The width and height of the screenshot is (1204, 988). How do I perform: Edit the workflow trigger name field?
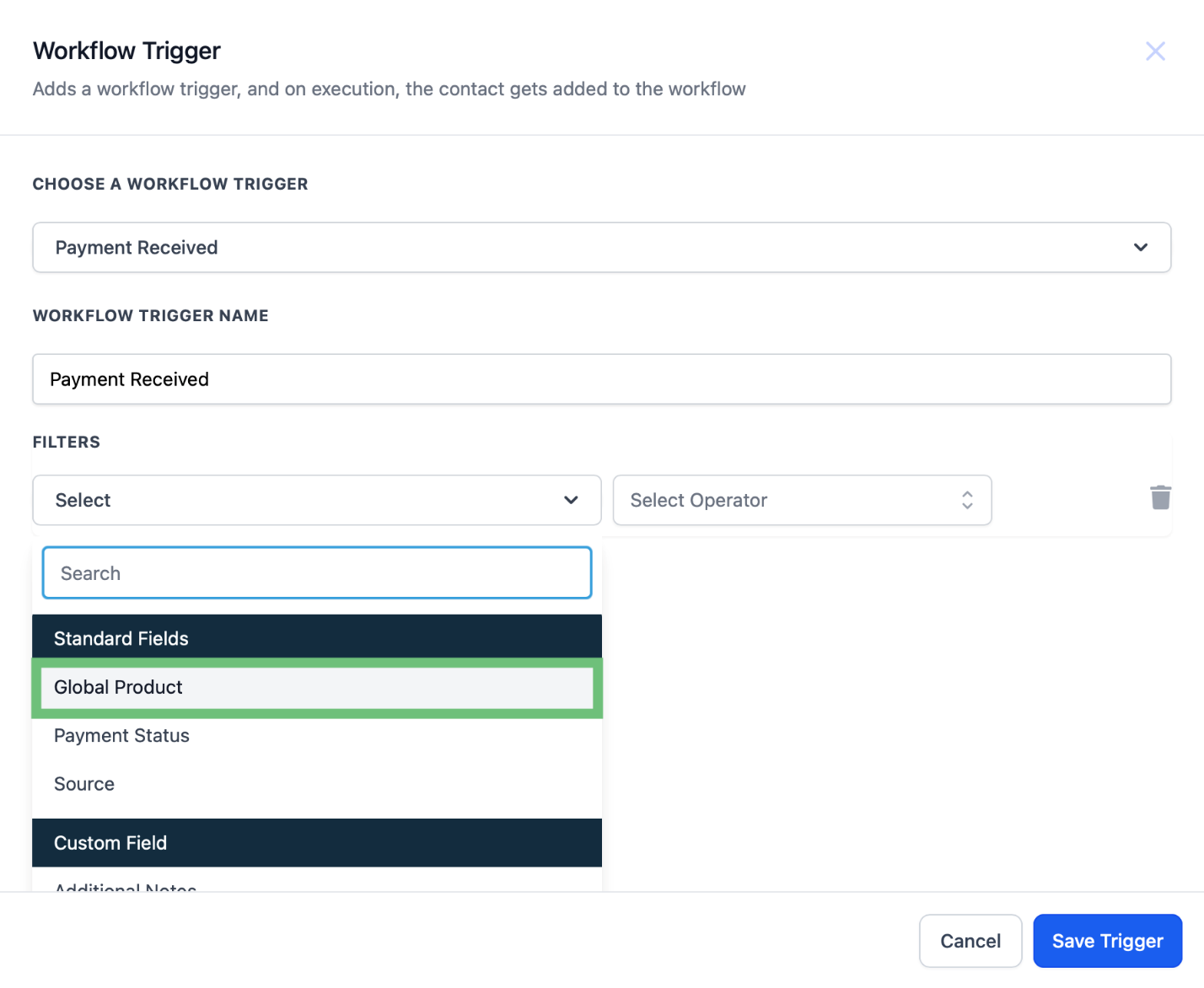[x=601, y=379]
